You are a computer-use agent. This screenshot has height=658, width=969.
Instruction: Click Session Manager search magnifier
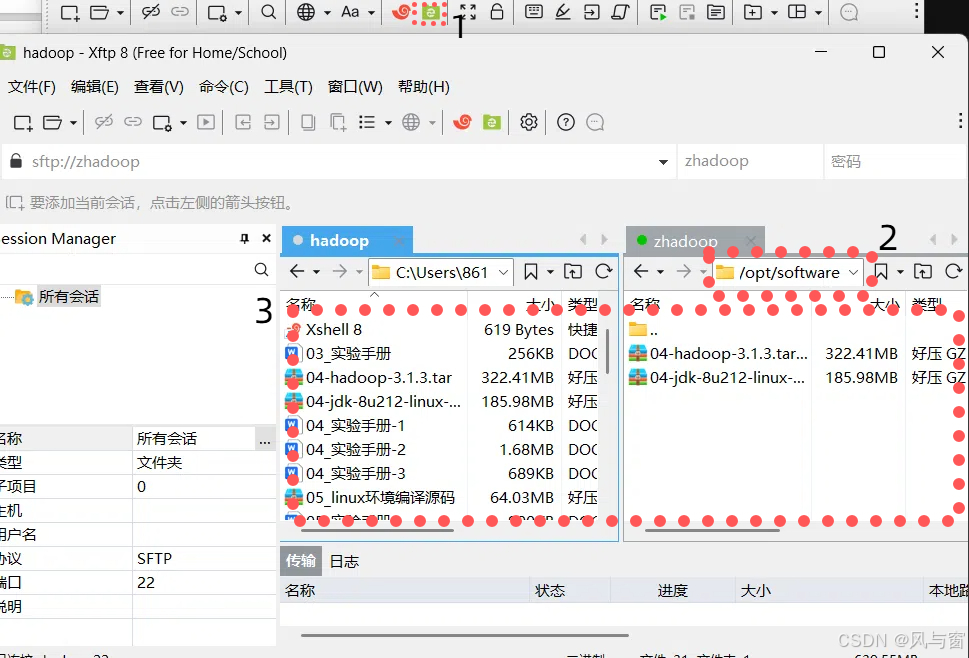pos(261,269)
